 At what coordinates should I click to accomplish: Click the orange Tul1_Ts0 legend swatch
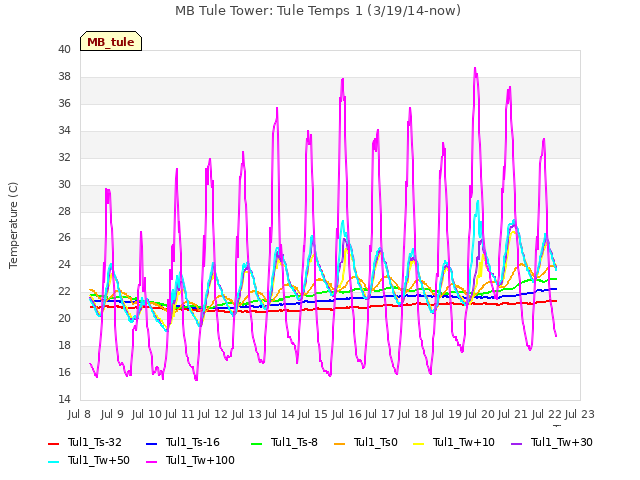click(x=340, y=444)
